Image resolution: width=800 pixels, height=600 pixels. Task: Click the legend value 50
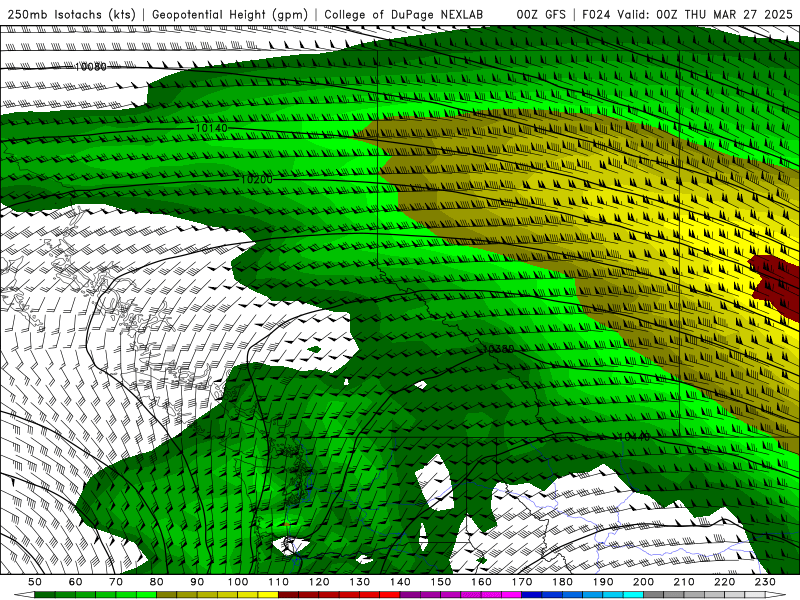(35, 582)
